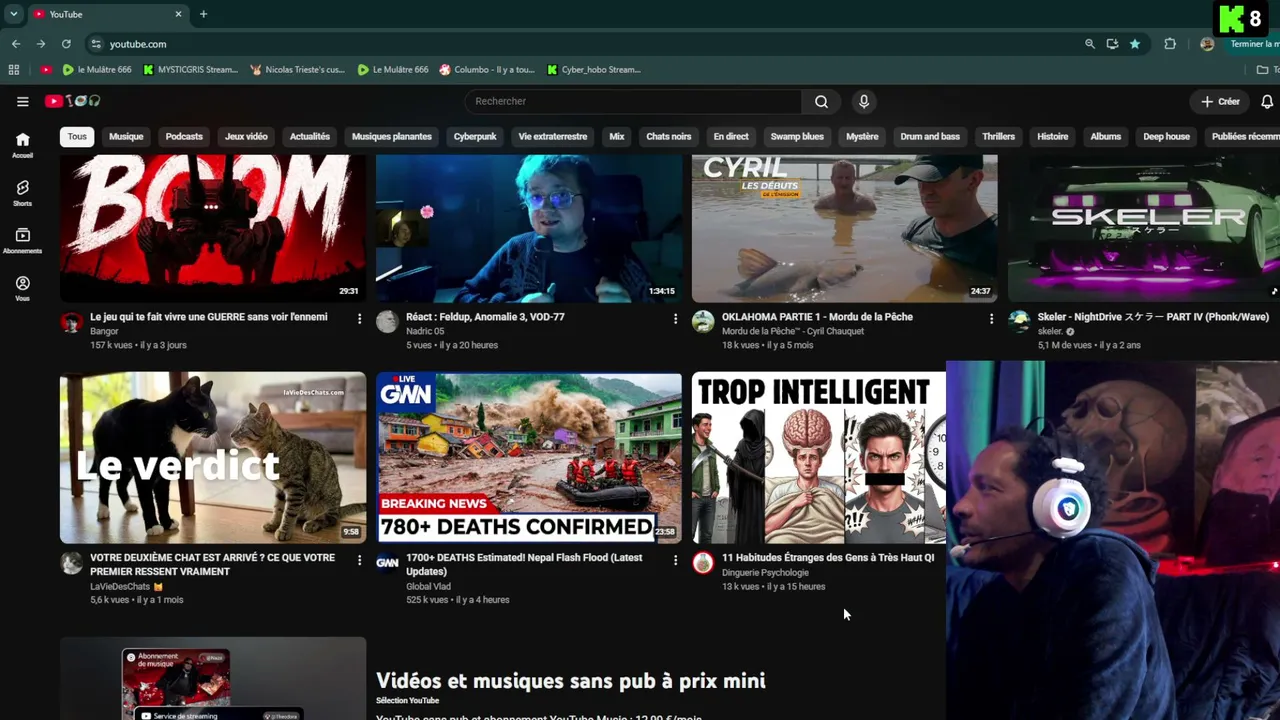Open the Mordu de la Pêche channel avatar

click(x=703, y=322)
